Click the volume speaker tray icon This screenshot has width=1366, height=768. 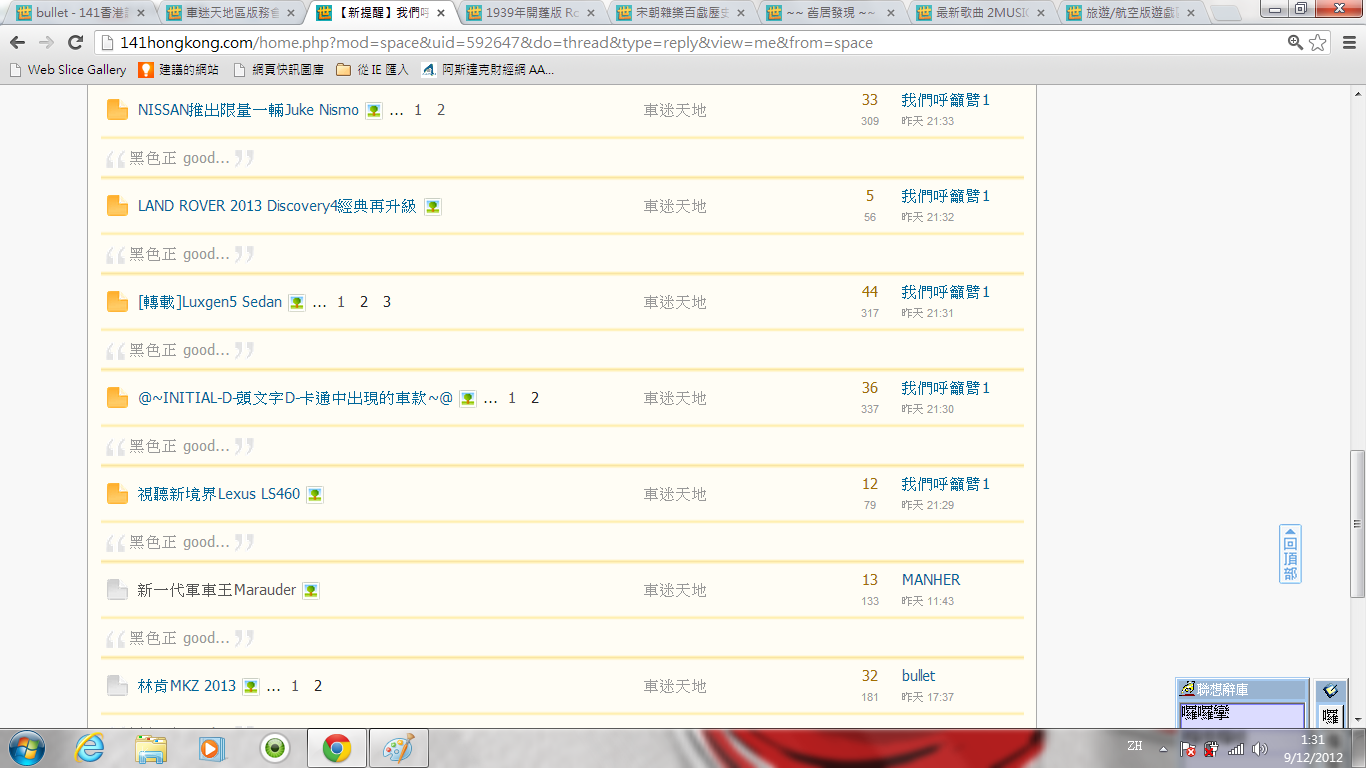tap(1259, 748)
